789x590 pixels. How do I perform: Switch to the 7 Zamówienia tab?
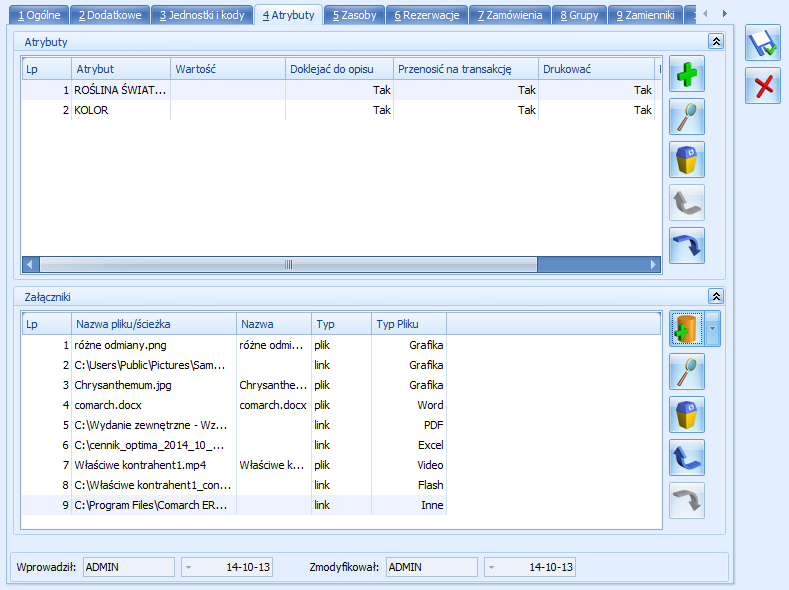510,15
